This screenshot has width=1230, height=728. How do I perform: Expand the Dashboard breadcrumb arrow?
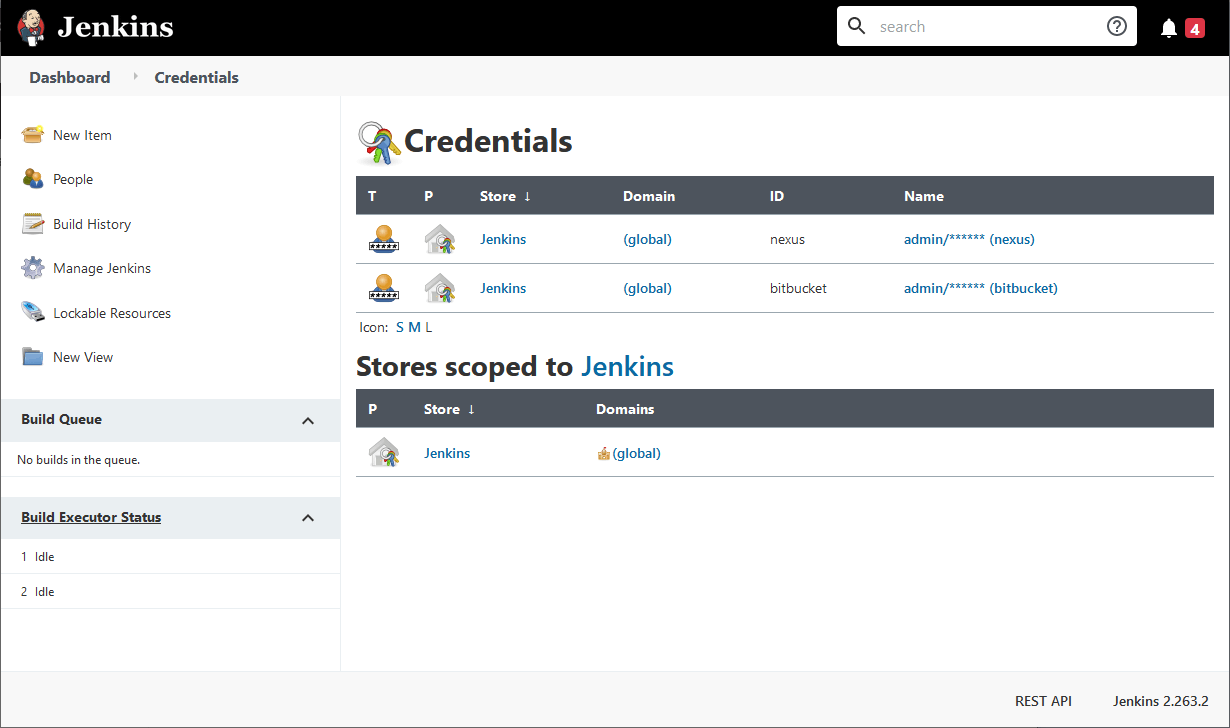tap(135, 77)
